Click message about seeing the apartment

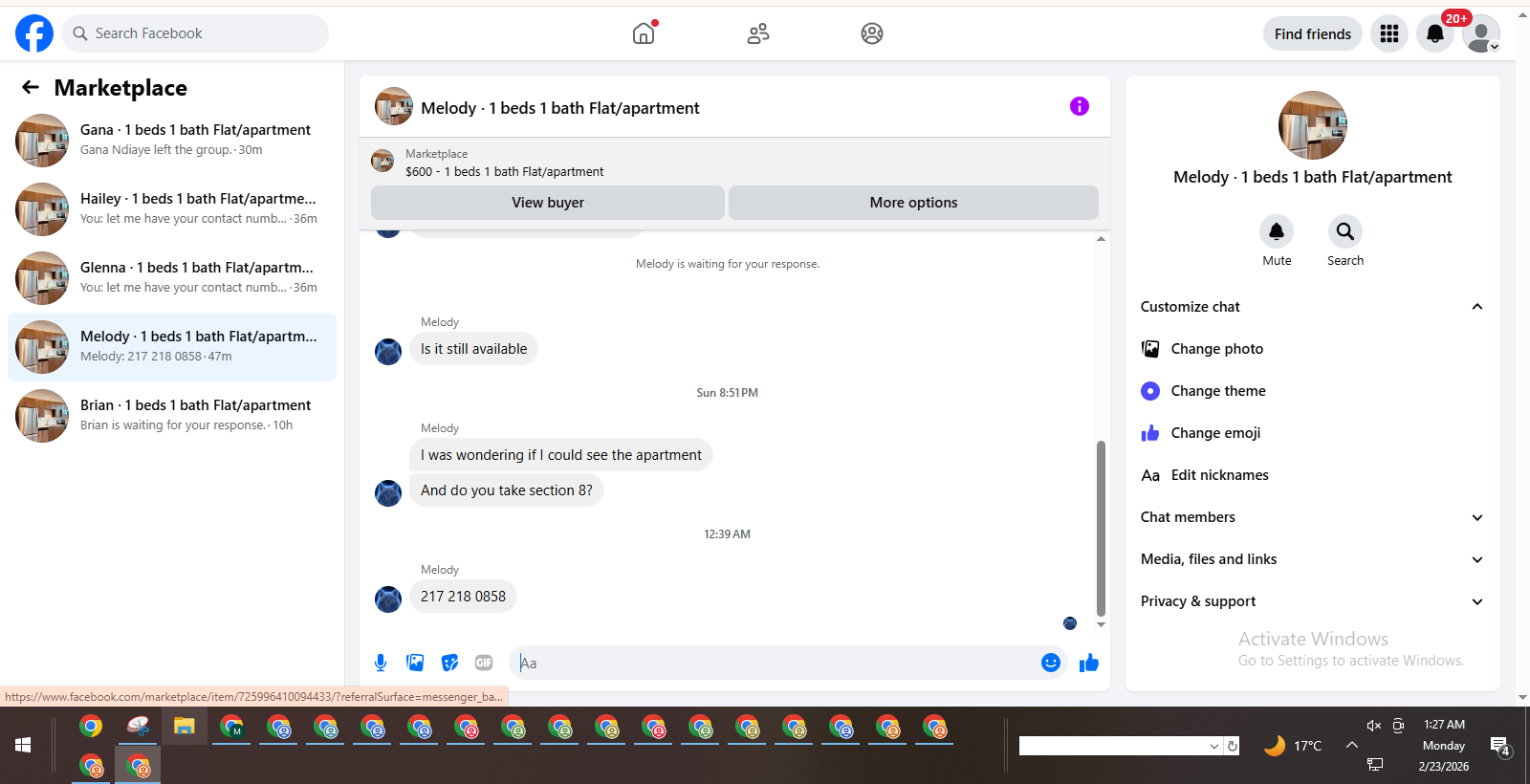pyautogui.click(x=561, y=455)
